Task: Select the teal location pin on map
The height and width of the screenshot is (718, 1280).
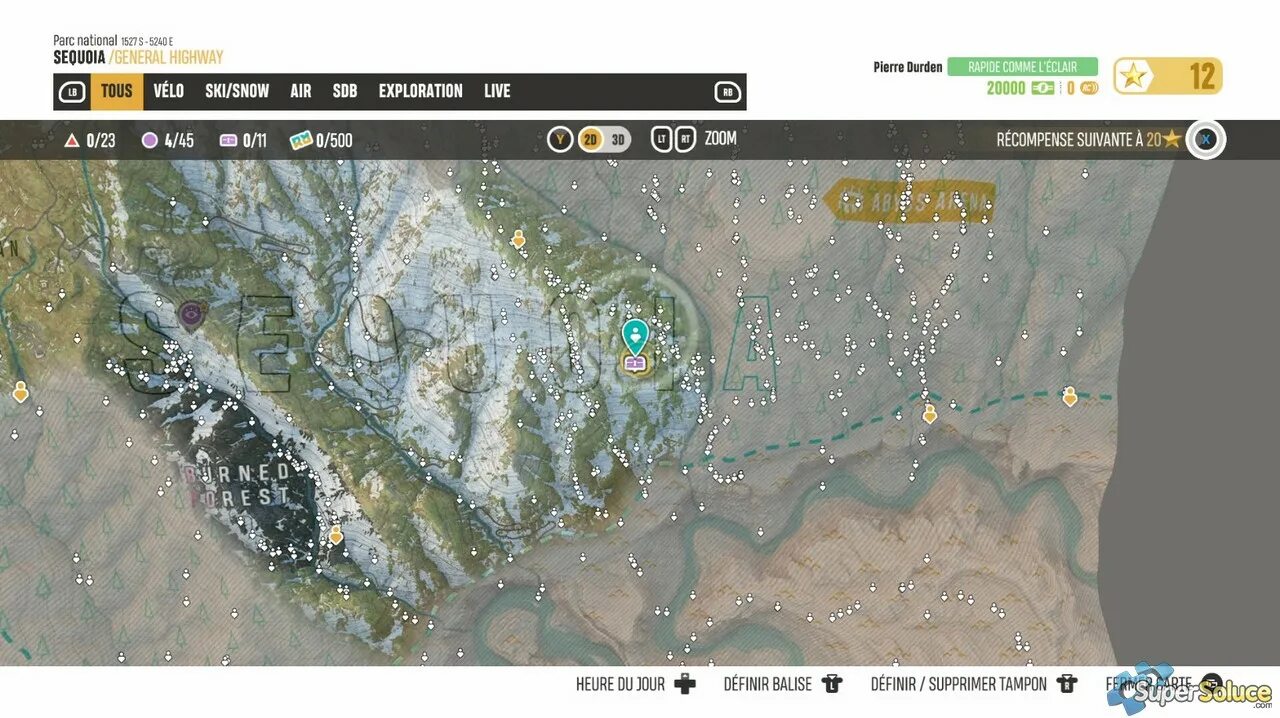Action: [x=634, y=336]
